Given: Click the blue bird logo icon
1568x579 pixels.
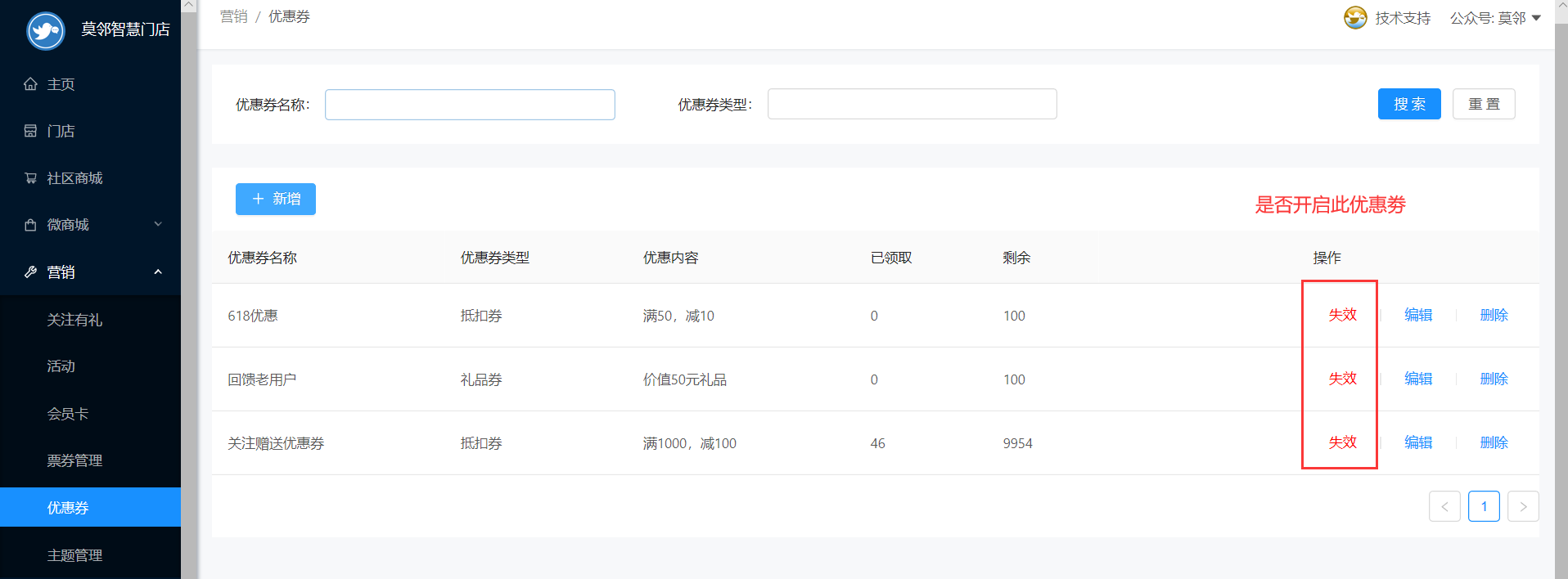Looking at the screenshot, I should coord(46,31).
